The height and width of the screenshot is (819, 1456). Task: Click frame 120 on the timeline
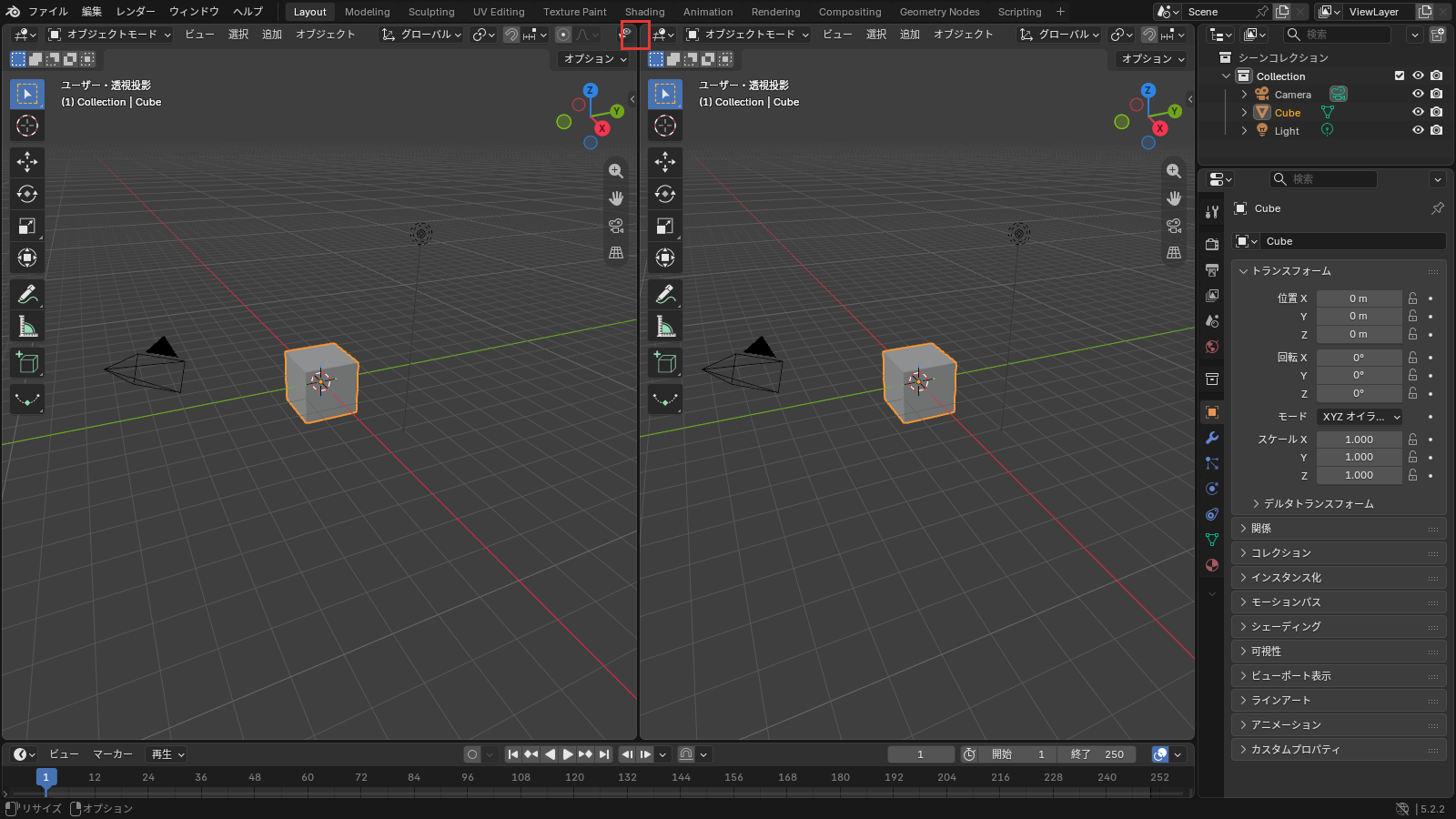click(x=574, y=777)
